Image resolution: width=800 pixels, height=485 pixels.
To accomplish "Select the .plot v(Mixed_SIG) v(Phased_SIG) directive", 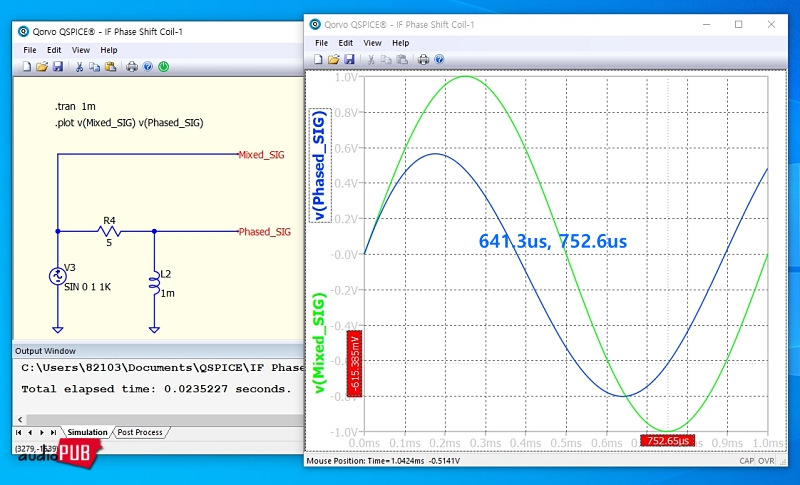I will coord(129,123).
